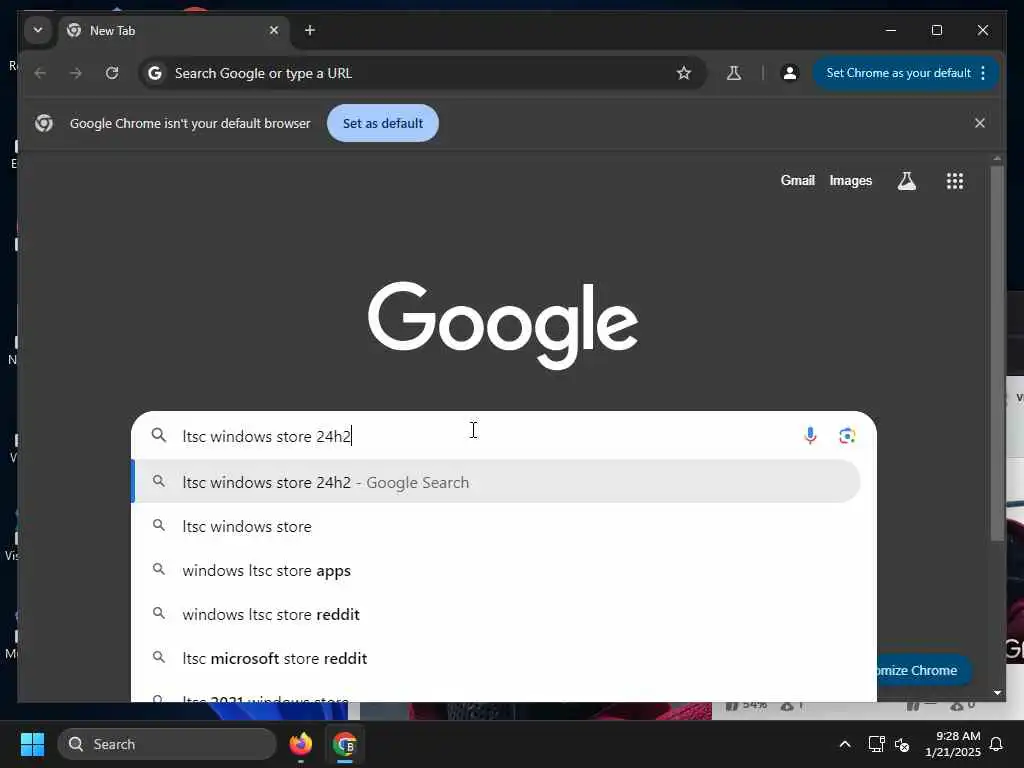The image size is (1024, 768).
Task: Minimize the Chrome window
Action: pos(891,30)
